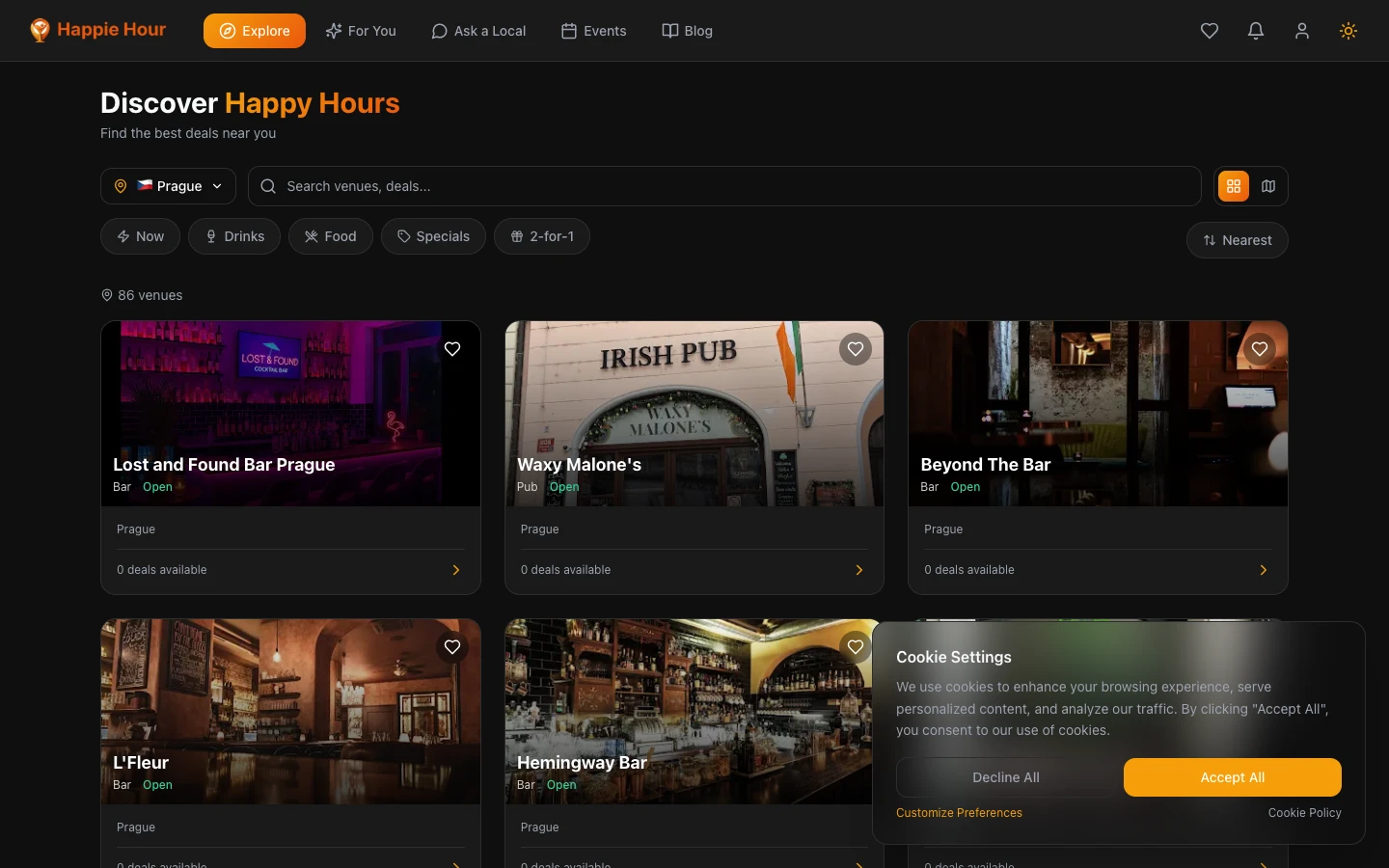
Task: Click the Happie Hour logo icon
Action: 40,31
